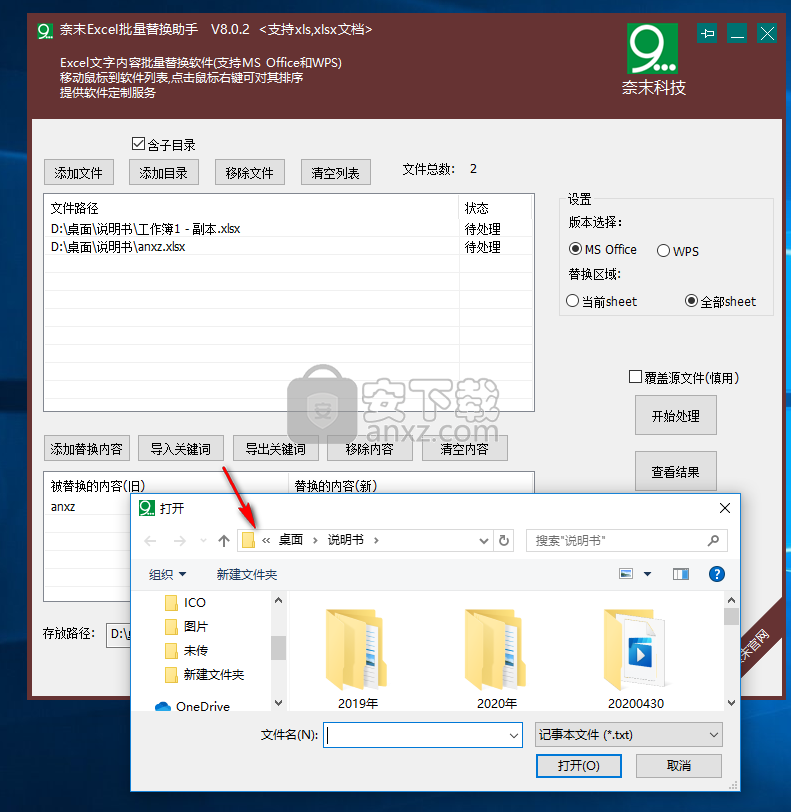This screenshot has width=791, height=812.
Task: Change view mode icon in Open dialog
Action: click(626, 574)
